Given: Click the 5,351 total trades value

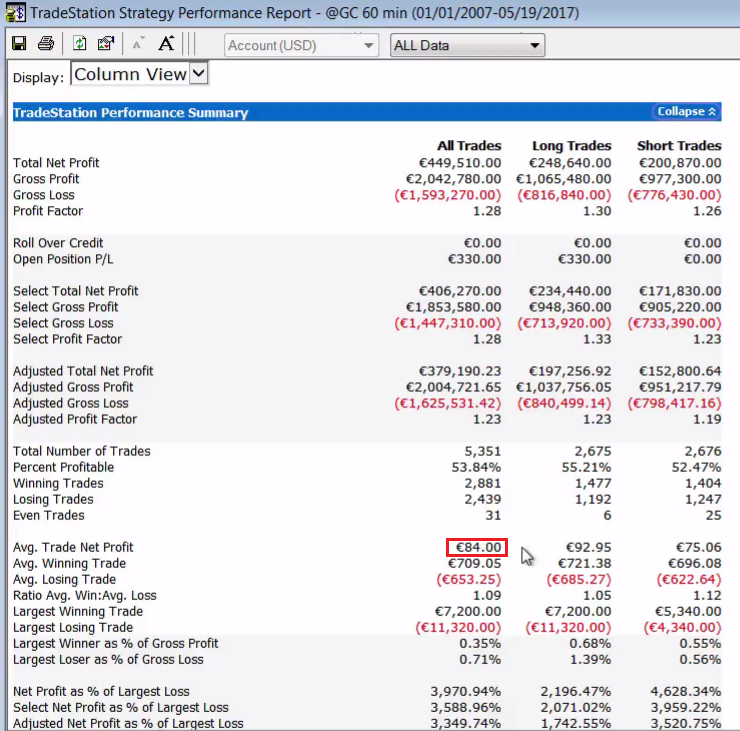Looking at the screenshot, I should (x=483, y=452).
